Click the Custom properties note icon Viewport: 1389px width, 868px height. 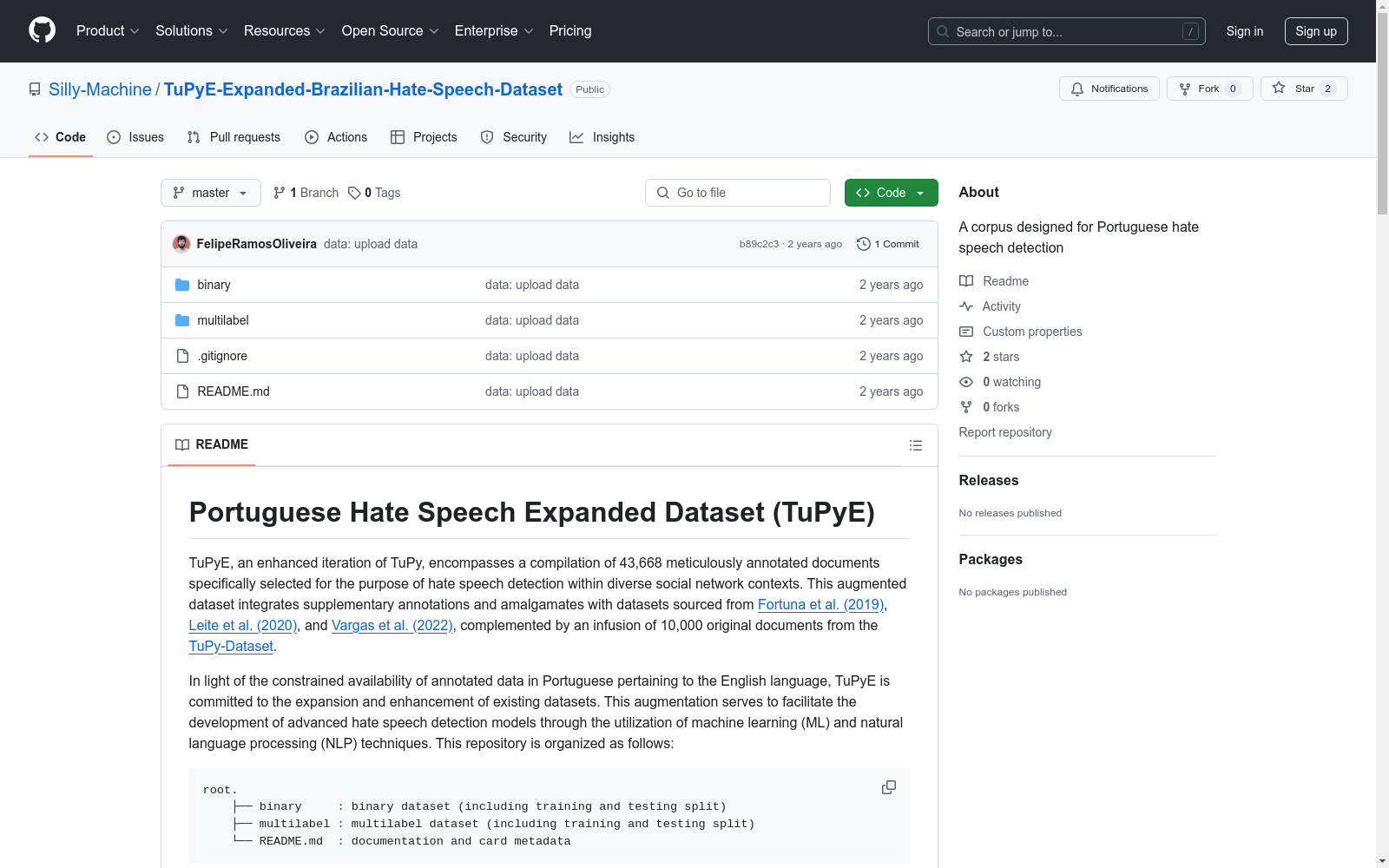966,332
